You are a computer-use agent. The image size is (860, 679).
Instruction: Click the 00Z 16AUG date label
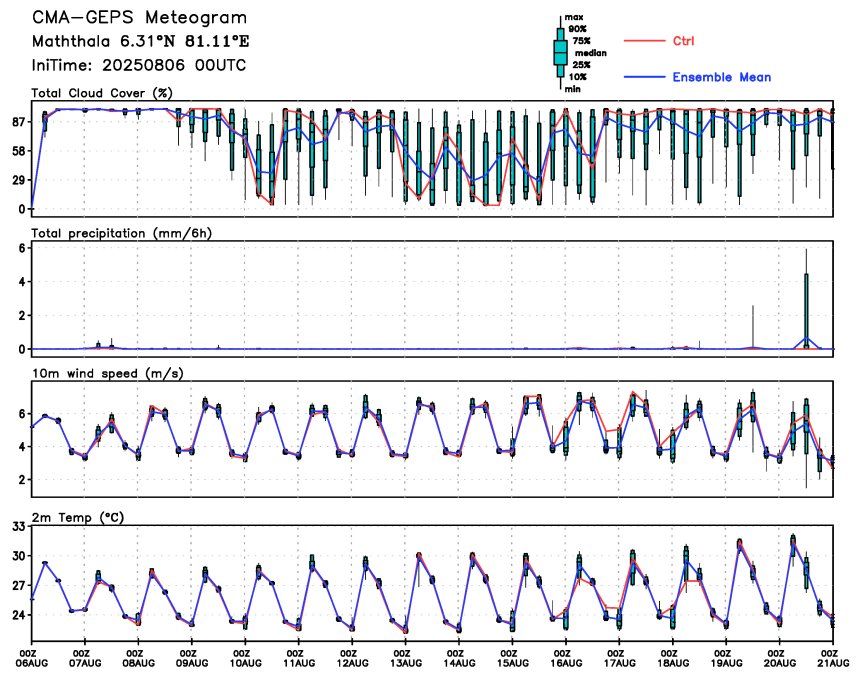coord(567,658)
